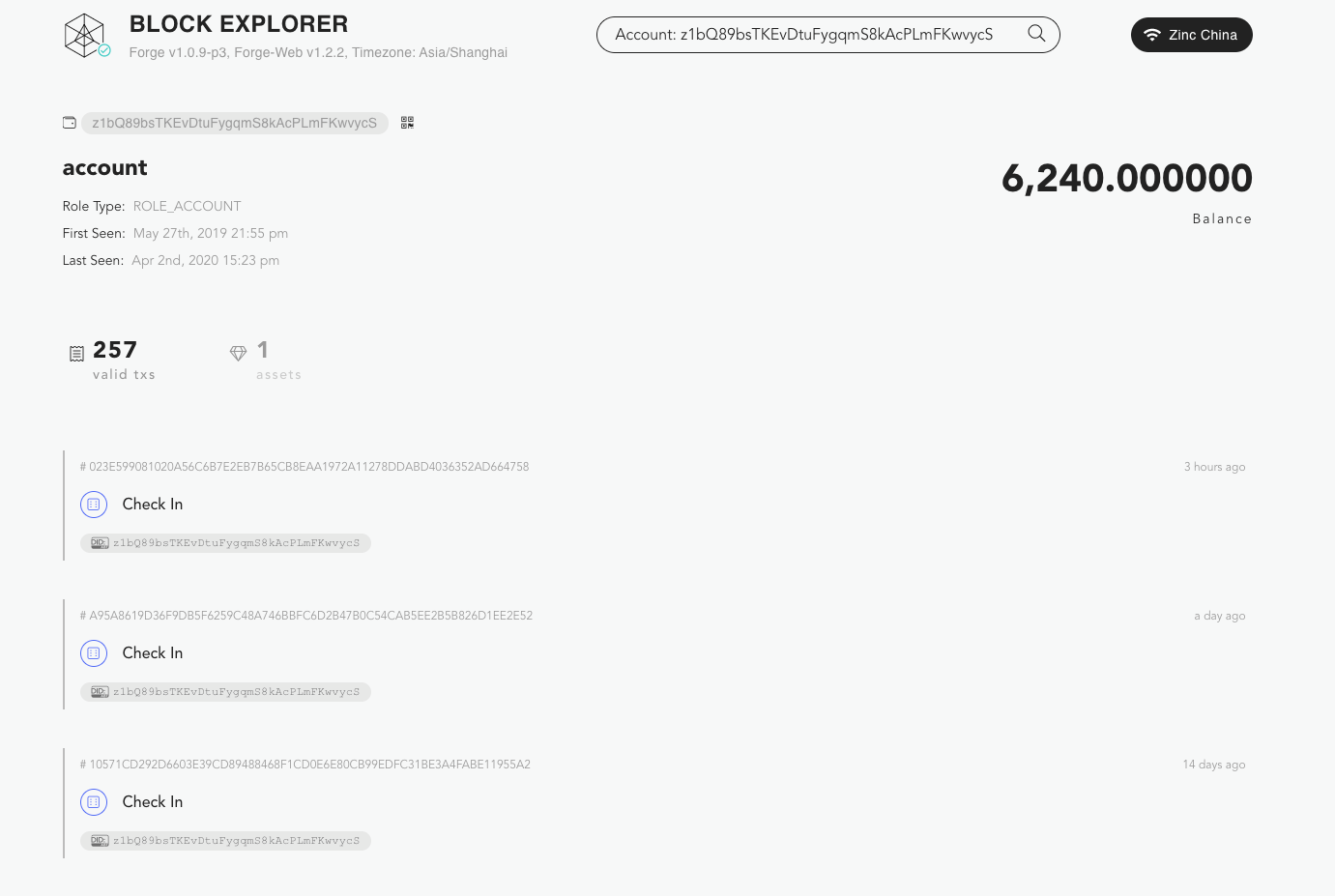This screenshot has width=1335, height=896.
Task: Click the third Check In transaction icon
Action: (x=94, y=802)
